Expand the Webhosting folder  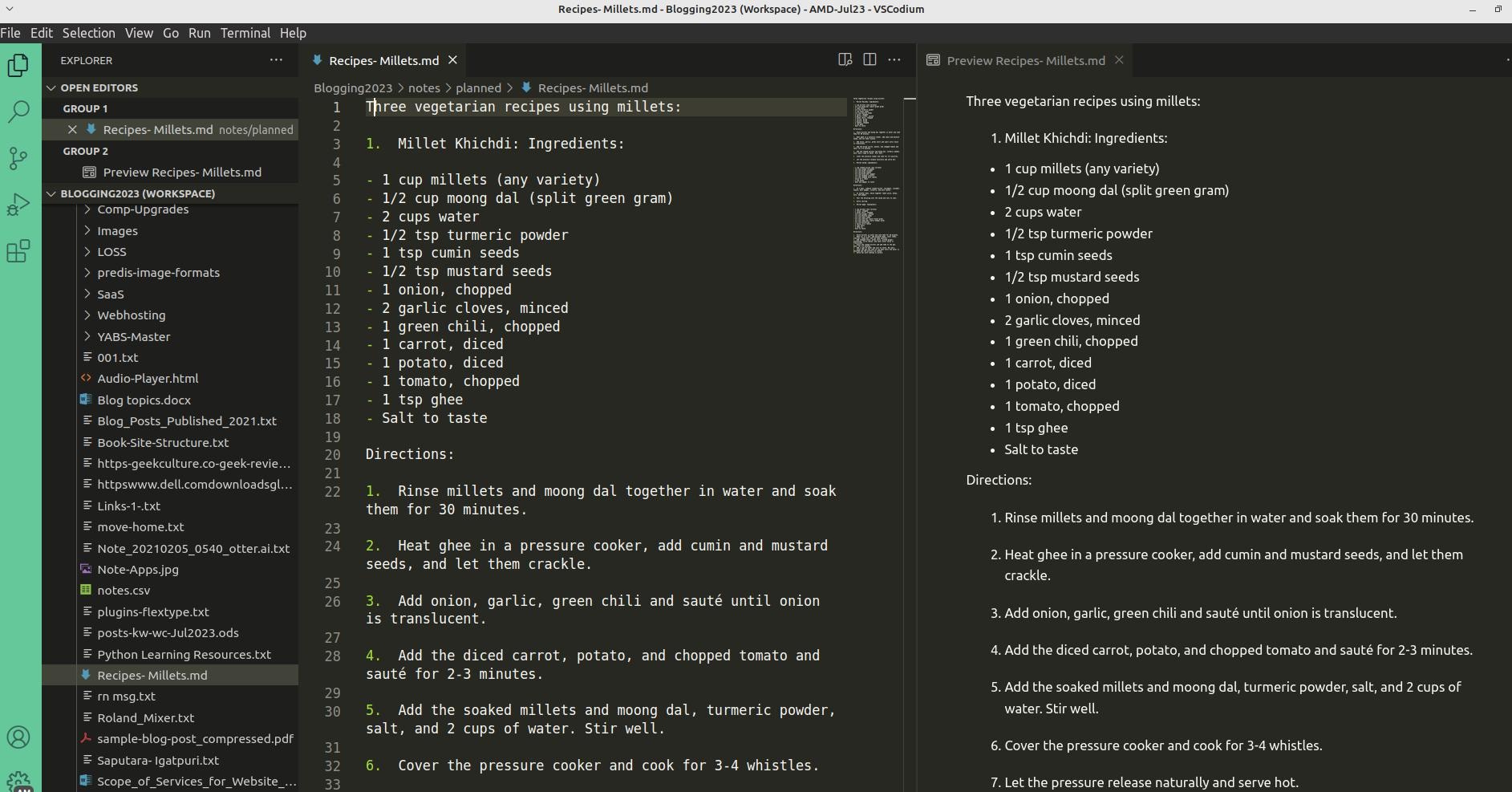(87, 315)
